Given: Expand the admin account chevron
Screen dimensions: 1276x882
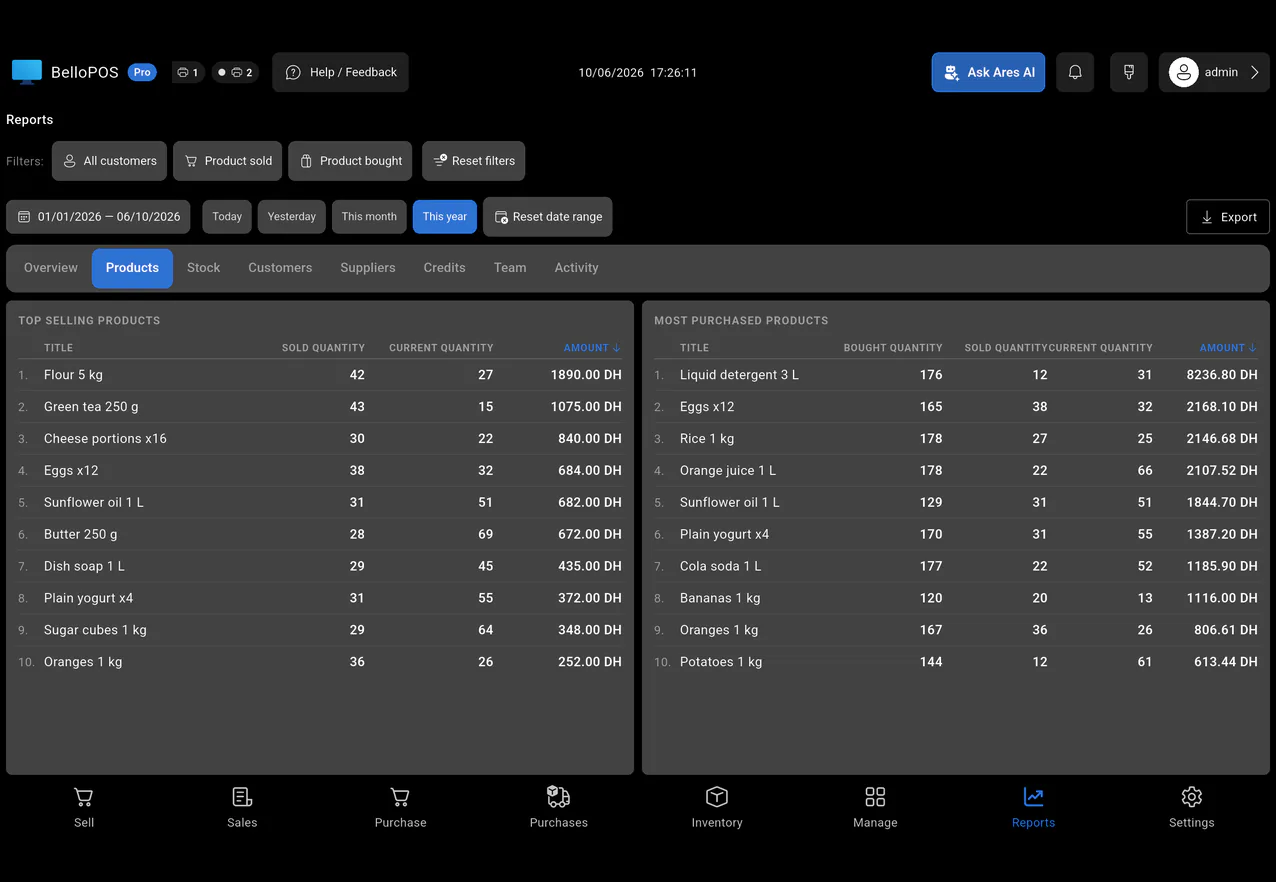Looking at the screenshot, I should 1254,72.
